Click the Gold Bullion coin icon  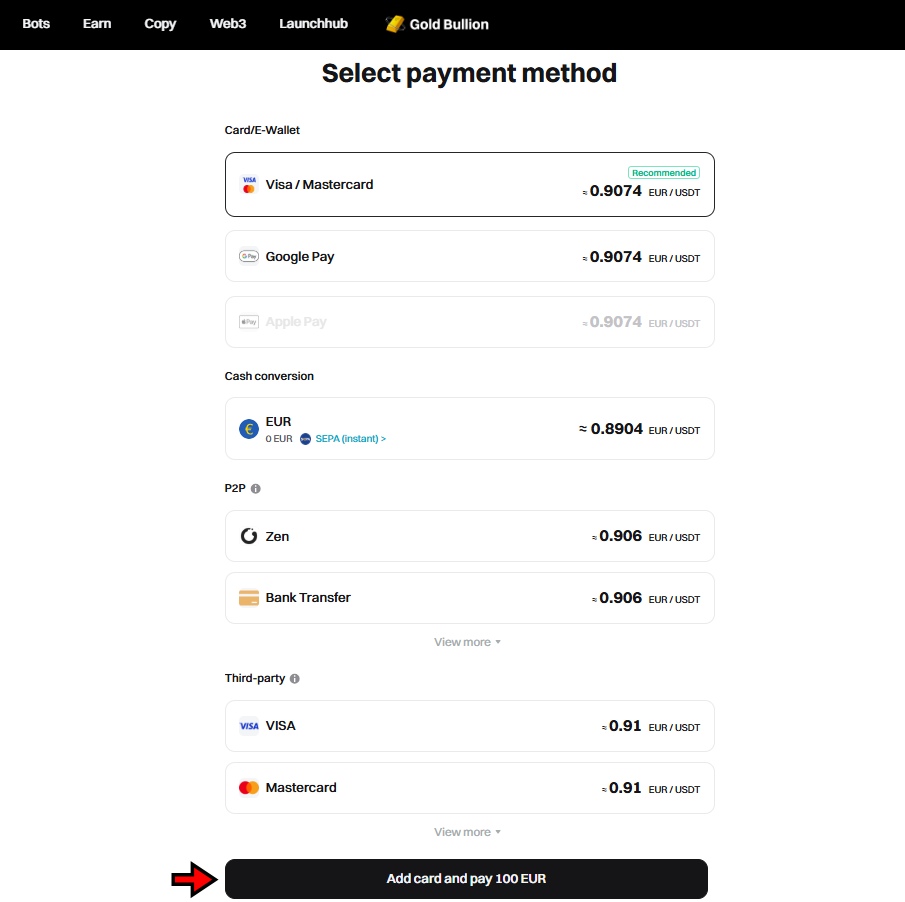coord(394,24)
